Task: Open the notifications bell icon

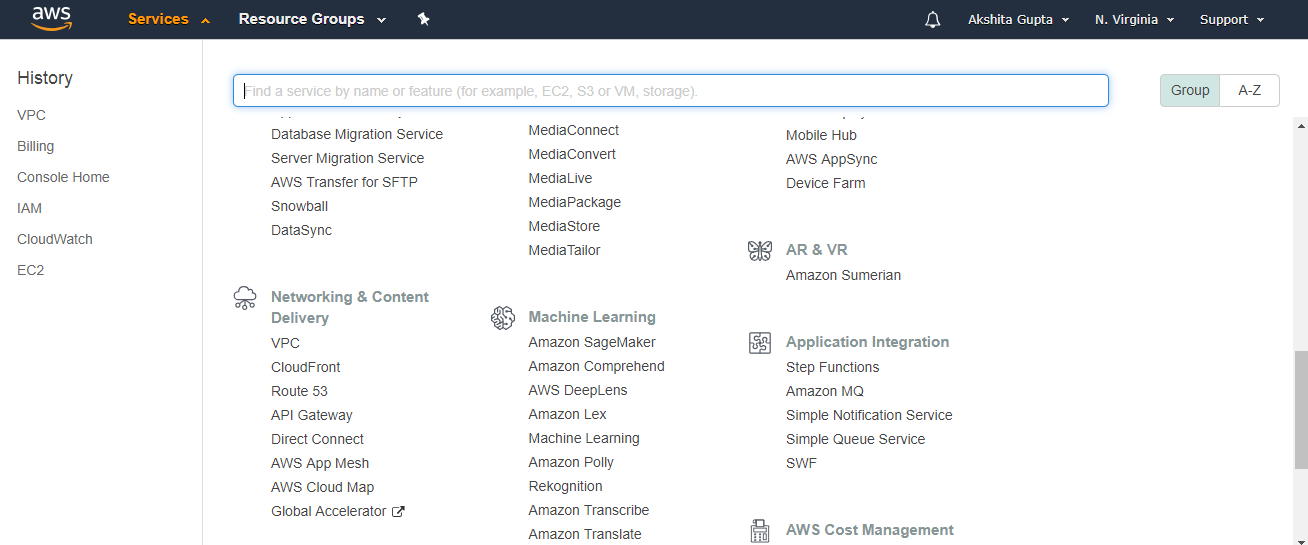Action: point(933,20)
